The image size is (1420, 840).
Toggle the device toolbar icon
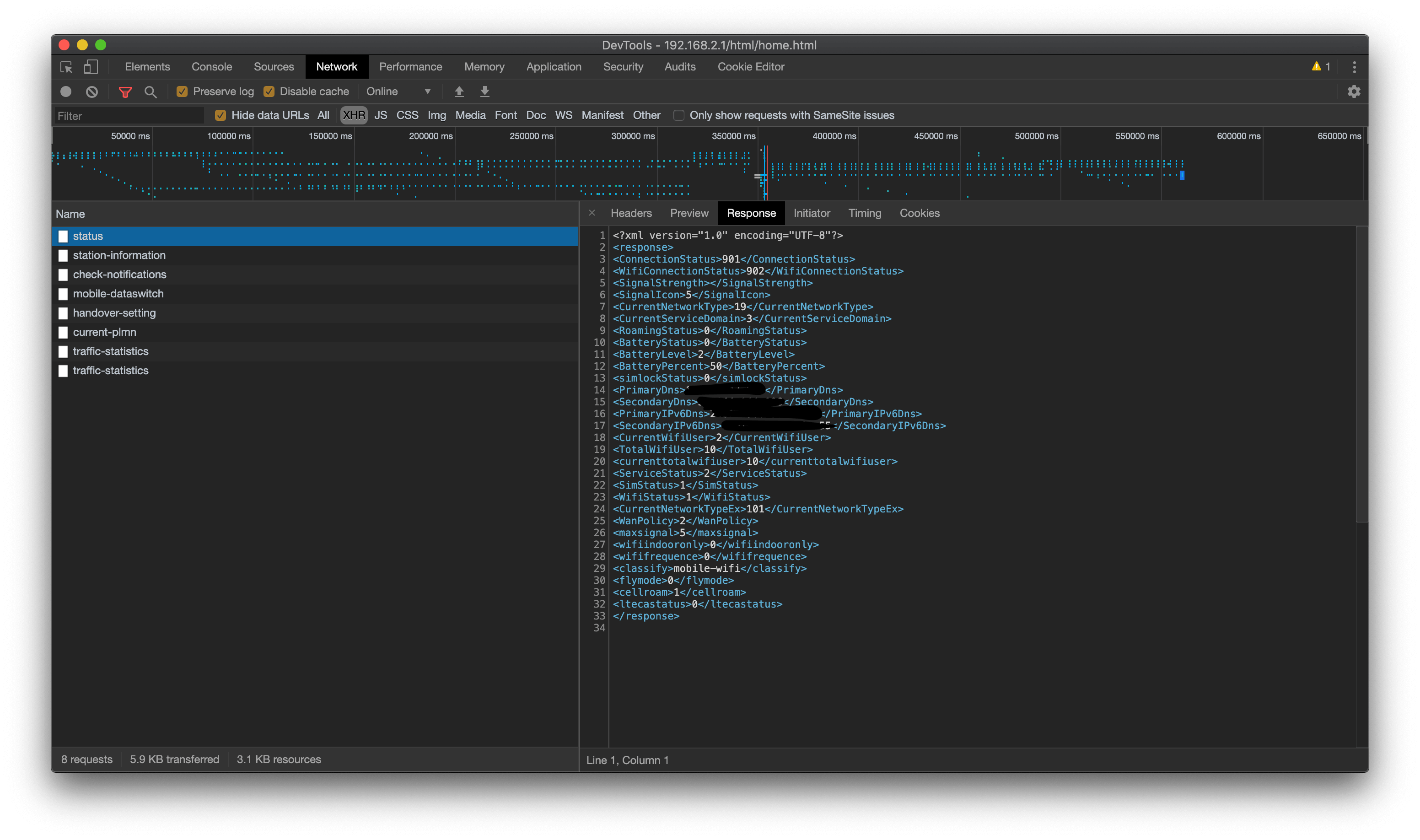point(91,67)
